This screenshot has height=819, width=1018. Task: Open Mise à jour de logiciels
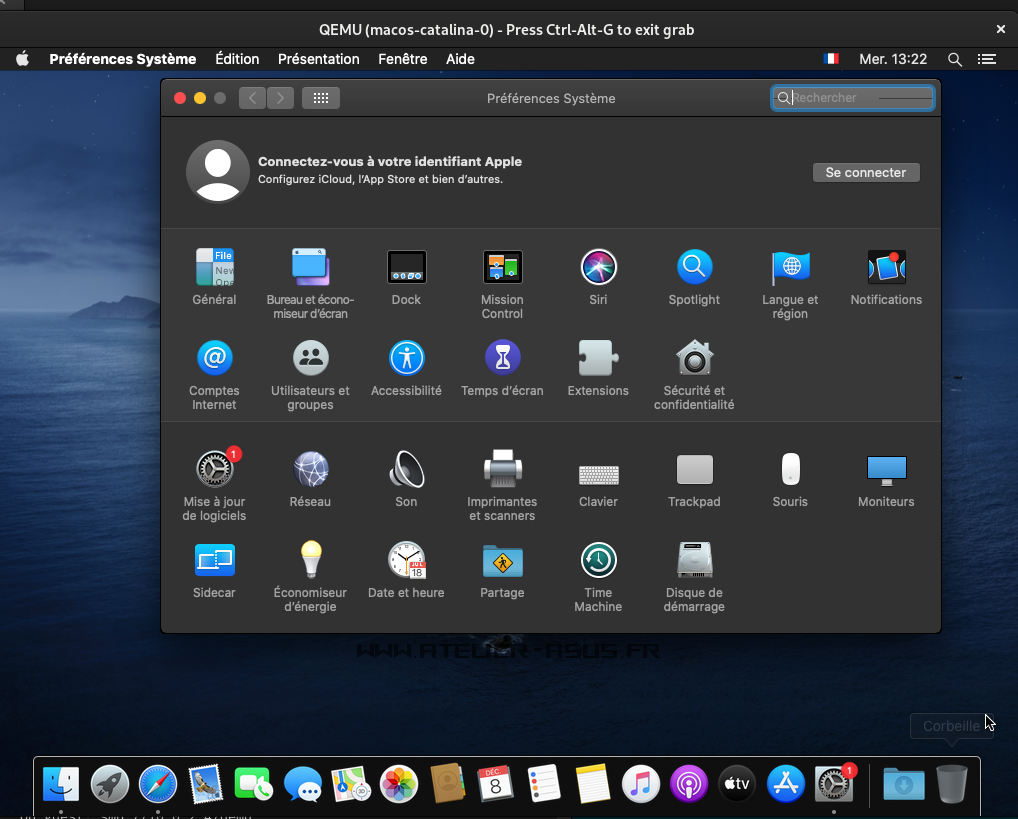click(x=214, y=470)
